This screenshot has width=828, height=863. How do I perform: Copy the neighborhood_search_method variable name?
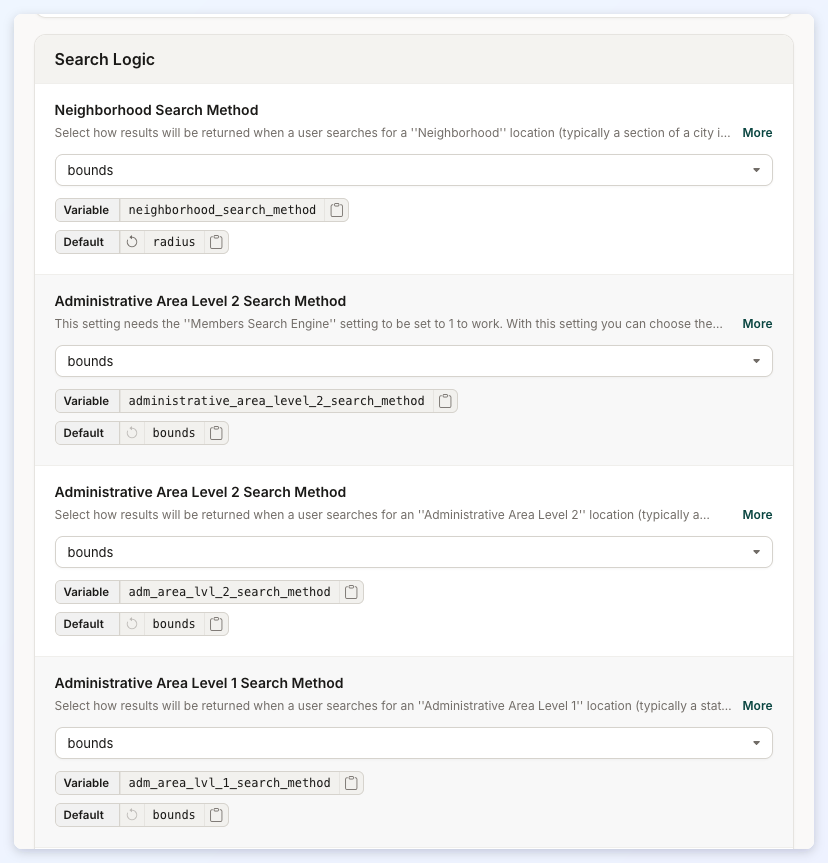click(x=336, y=210)
